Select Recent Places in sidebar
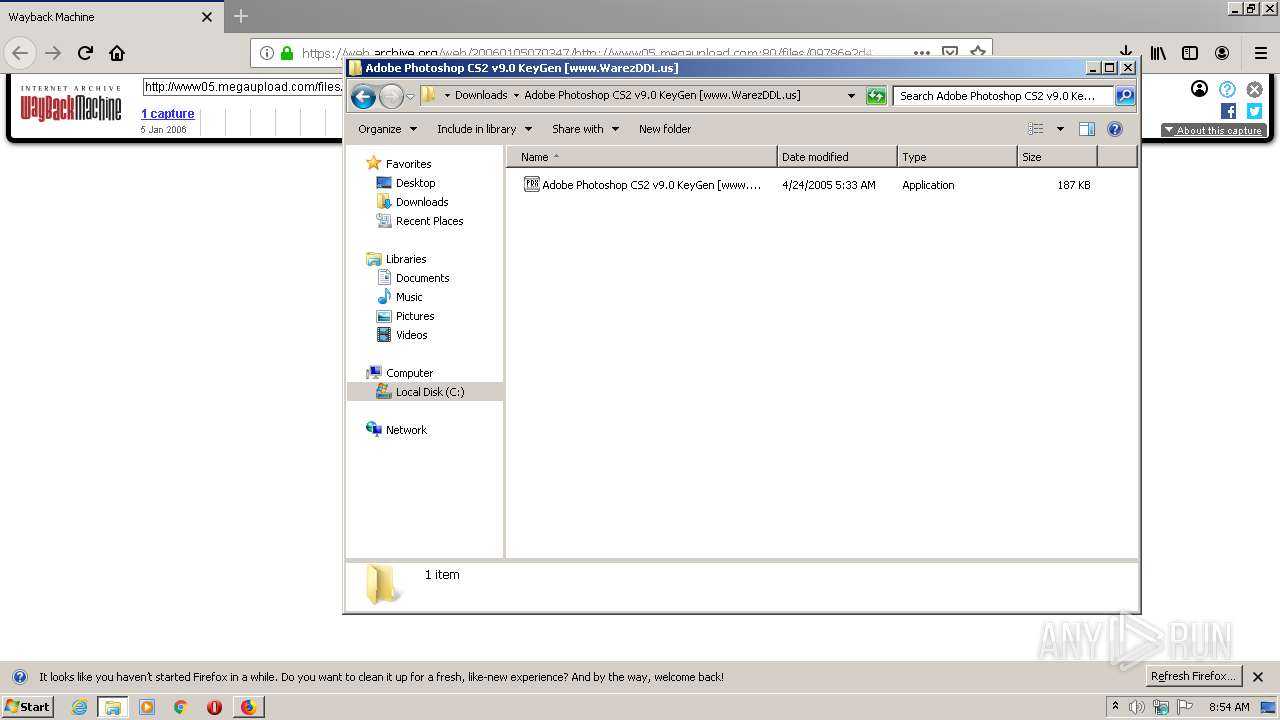 pyautogui.click(x=429, y=221)
